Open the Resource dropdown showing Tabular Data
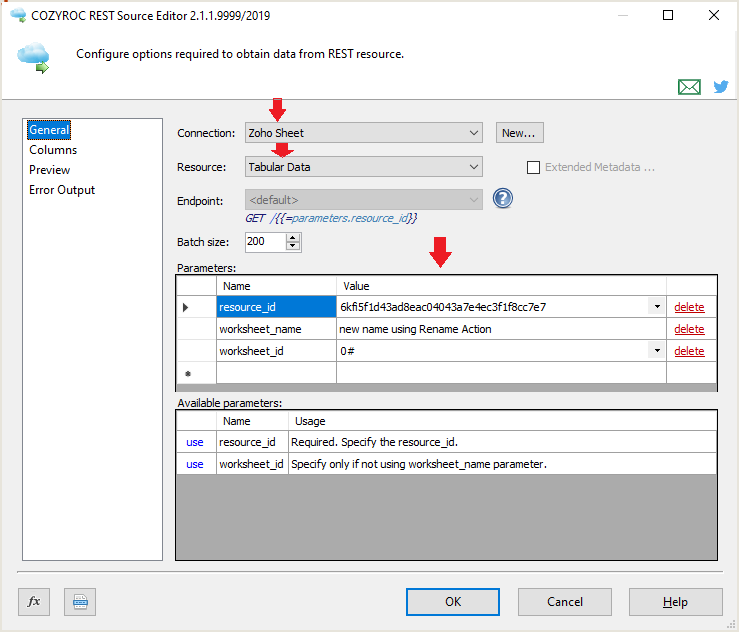The image size is (739, 632). pos(364,167)
